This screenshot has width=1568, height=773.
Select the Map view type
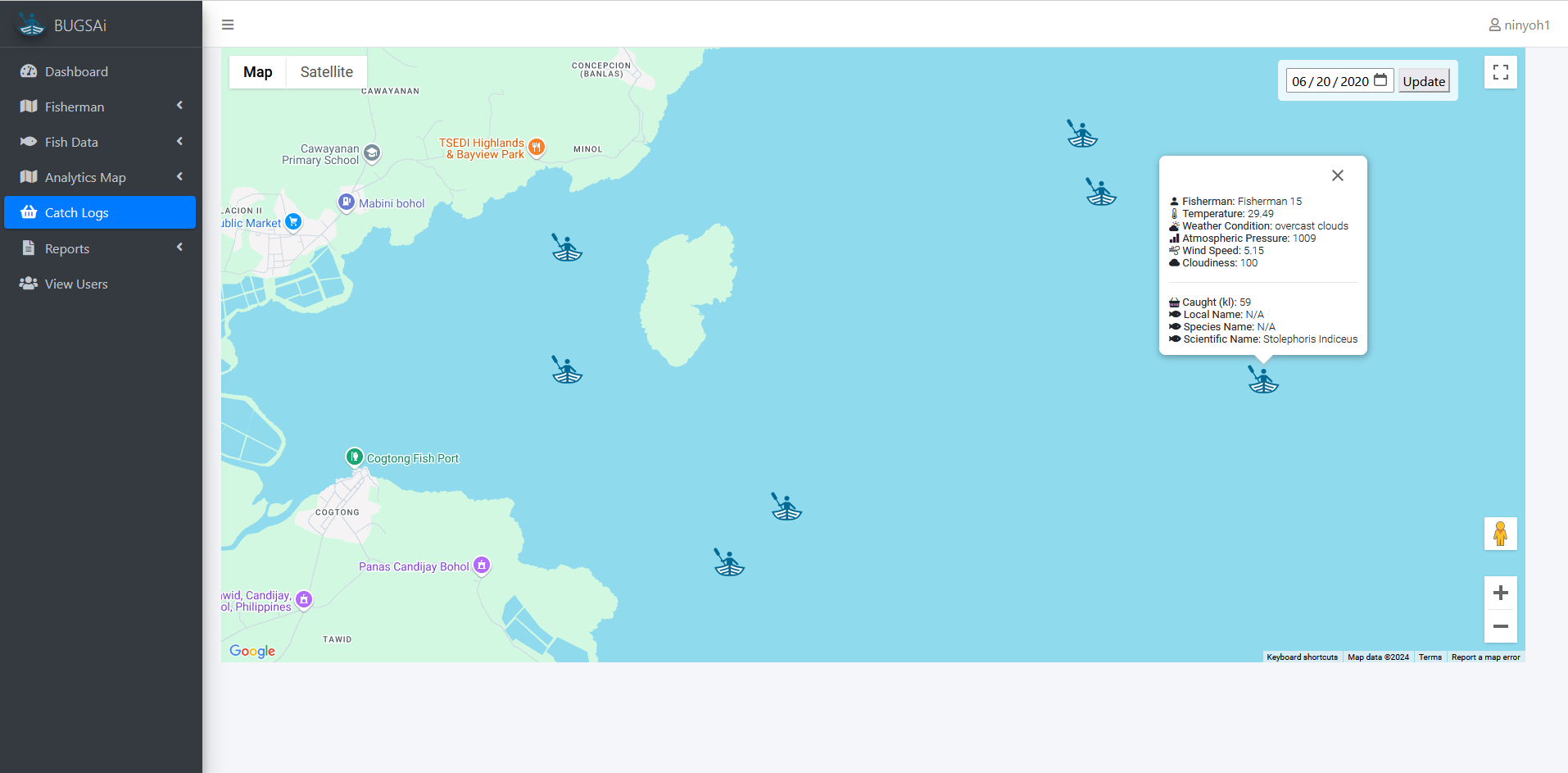[x=257, y=72]
